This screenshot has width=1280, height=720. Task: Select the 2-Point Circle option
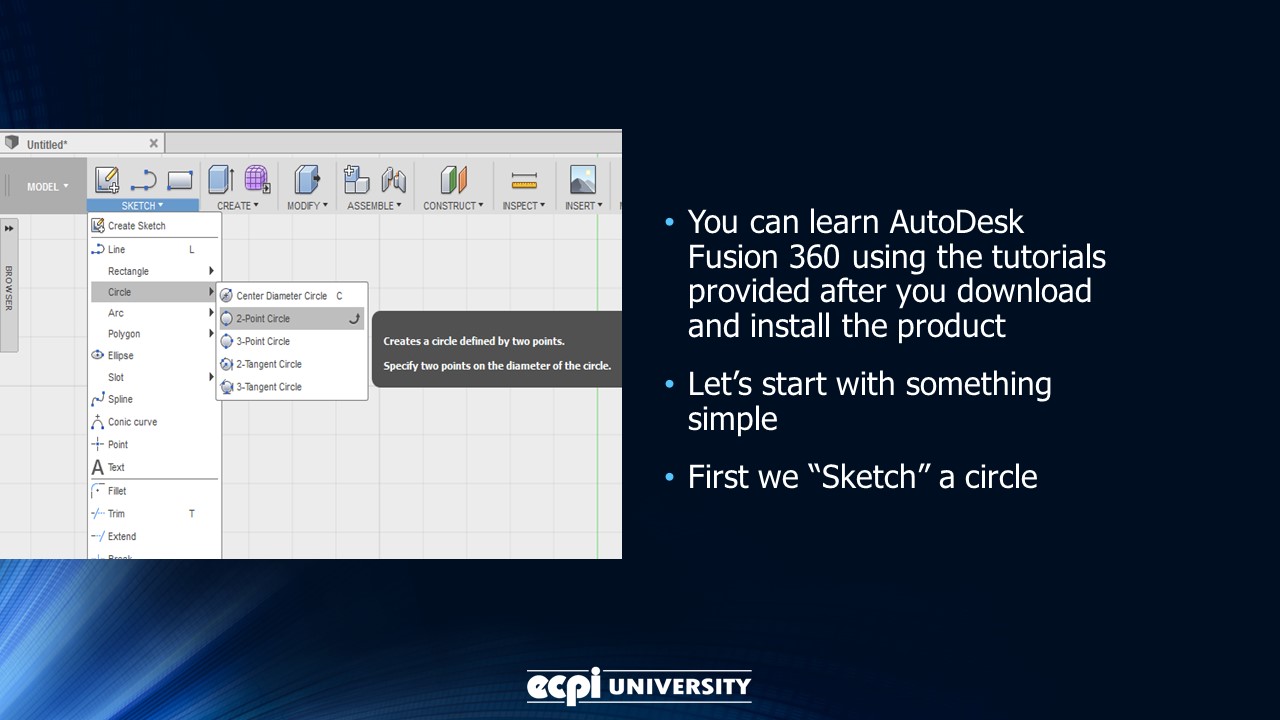[x=265, y=318]
